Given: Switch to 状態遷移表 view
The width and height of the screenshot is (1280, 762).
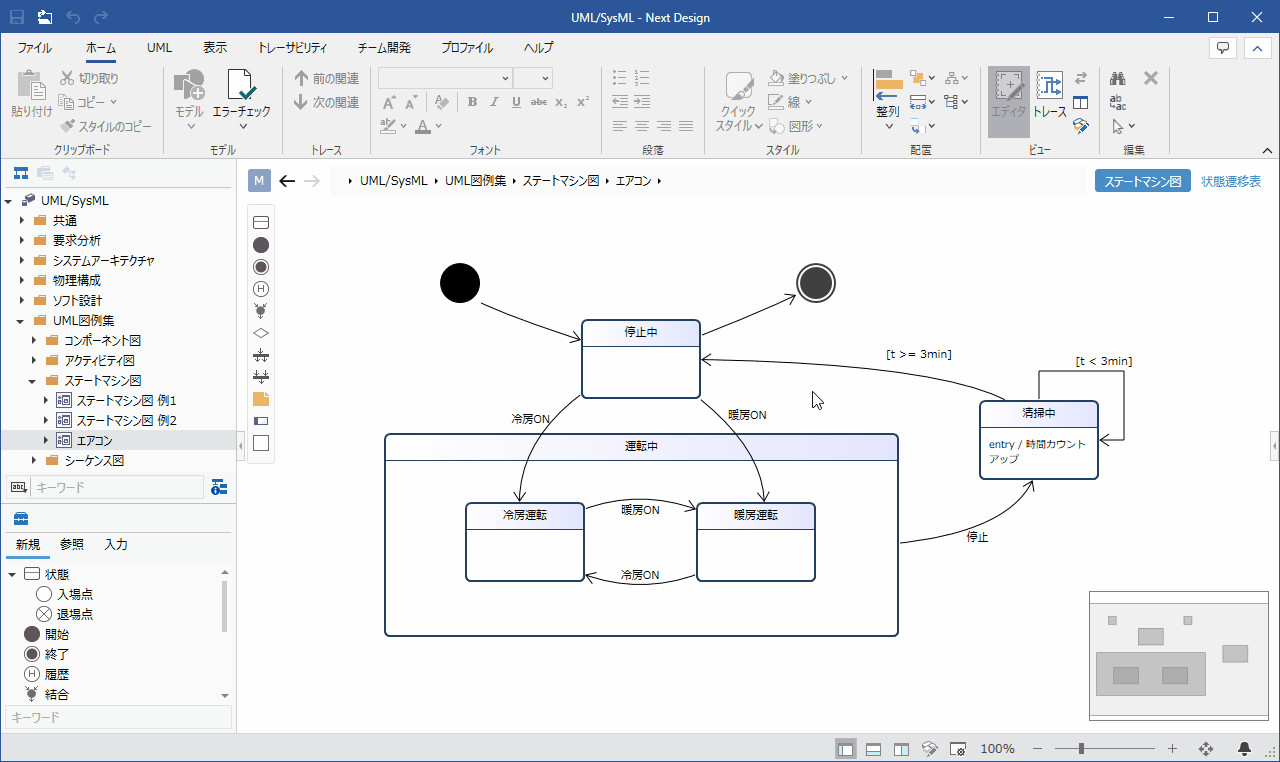Looking at the screenshot, I should tap(1231, 181).
